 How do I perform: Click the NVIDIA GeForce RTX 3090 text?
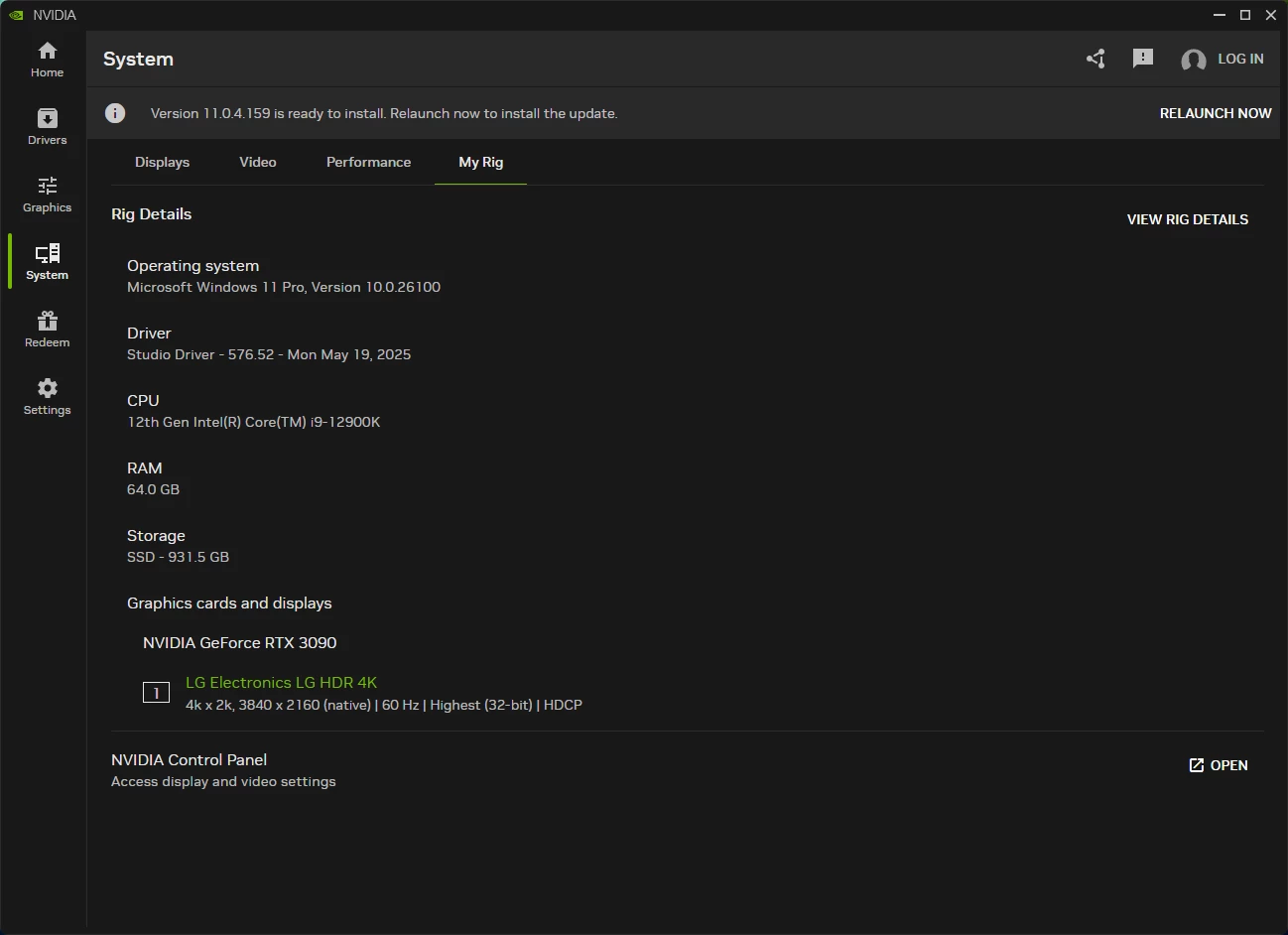click(x=240, y=642)
